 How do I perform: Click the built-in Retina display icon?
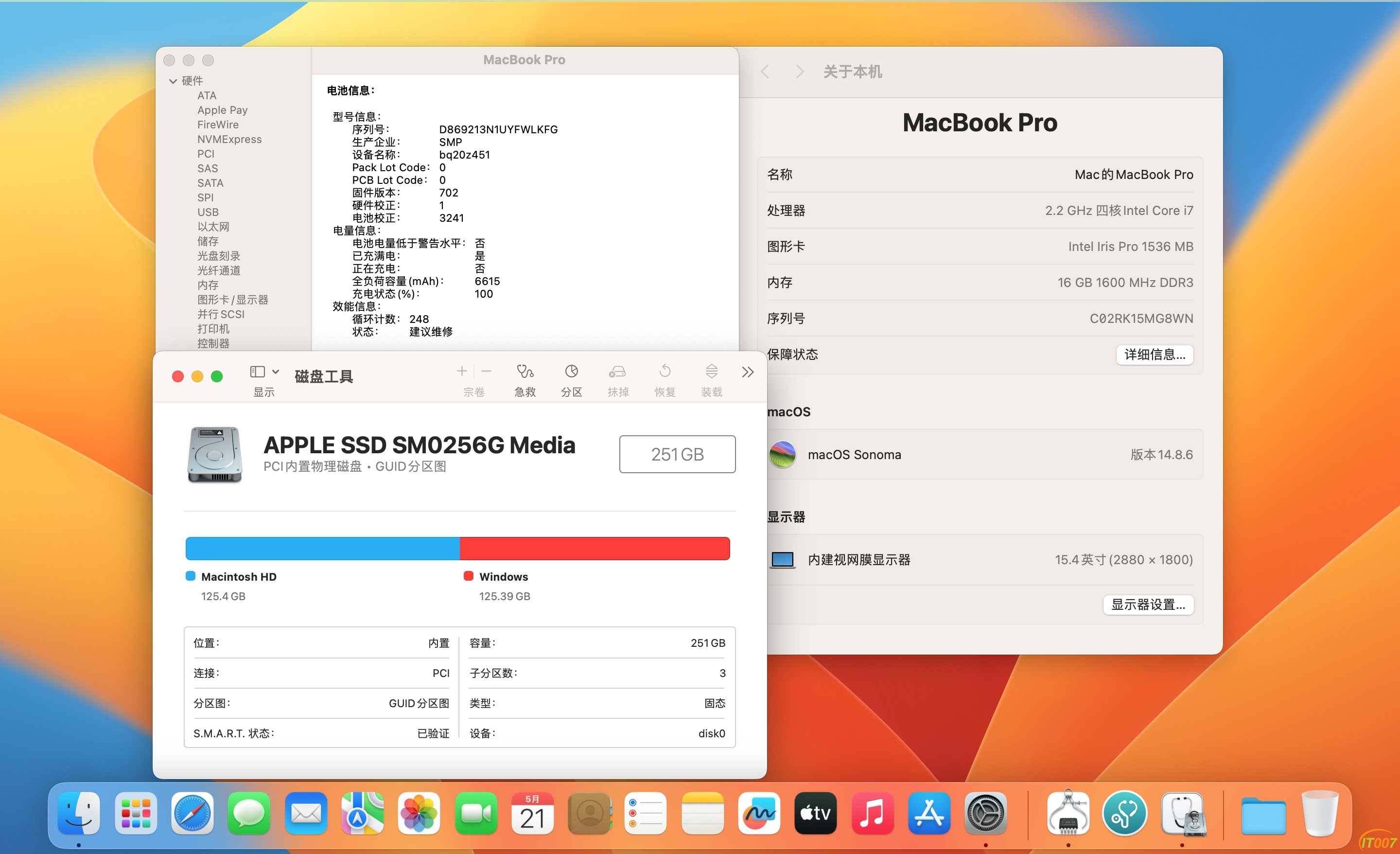(782, 560)
